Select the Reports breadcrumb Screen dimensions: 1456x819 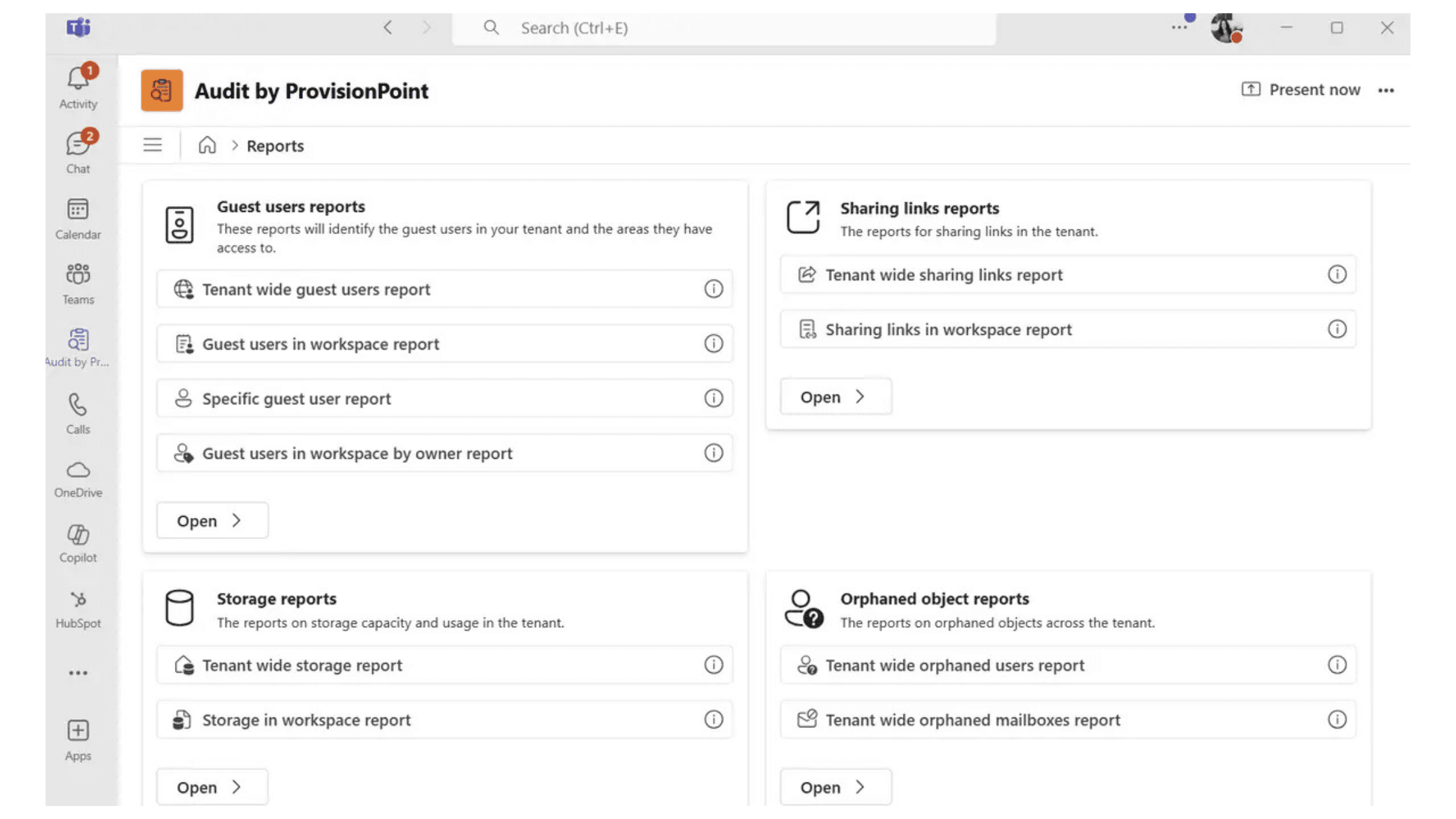pyautogui.click(x=275, y=146)
